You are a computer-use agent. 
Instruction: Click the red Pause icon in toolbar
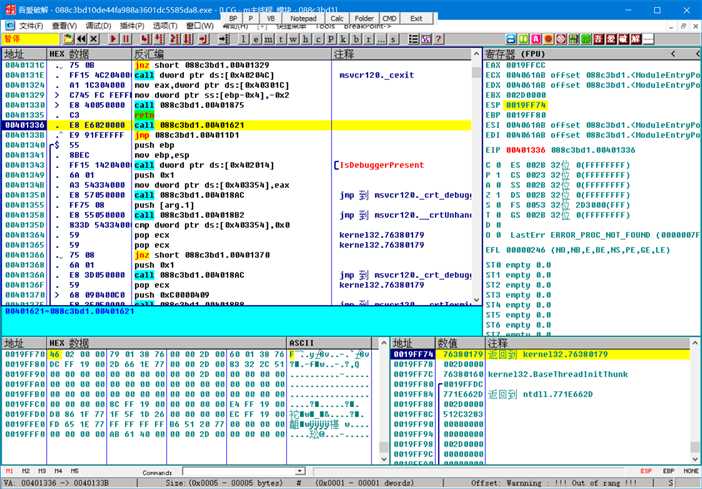coord(126,39)
